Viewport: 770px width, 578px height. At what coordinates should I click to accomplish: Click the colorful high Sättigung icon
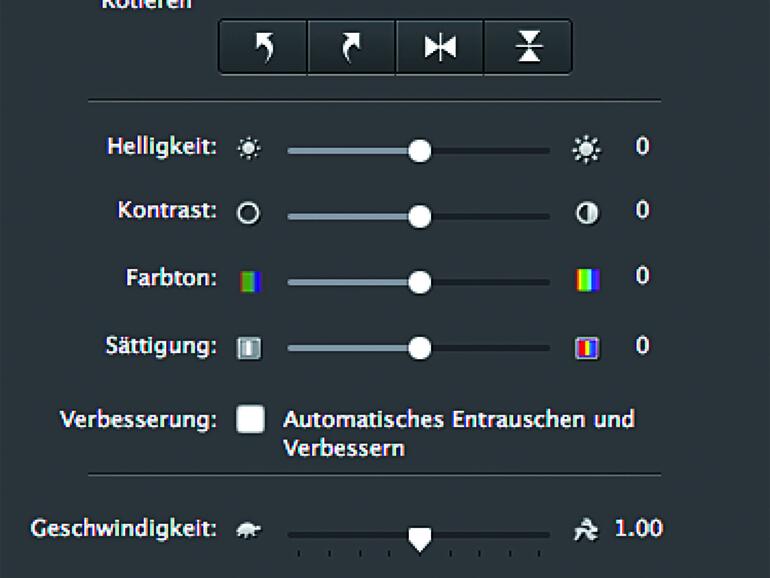pos(587,348)
